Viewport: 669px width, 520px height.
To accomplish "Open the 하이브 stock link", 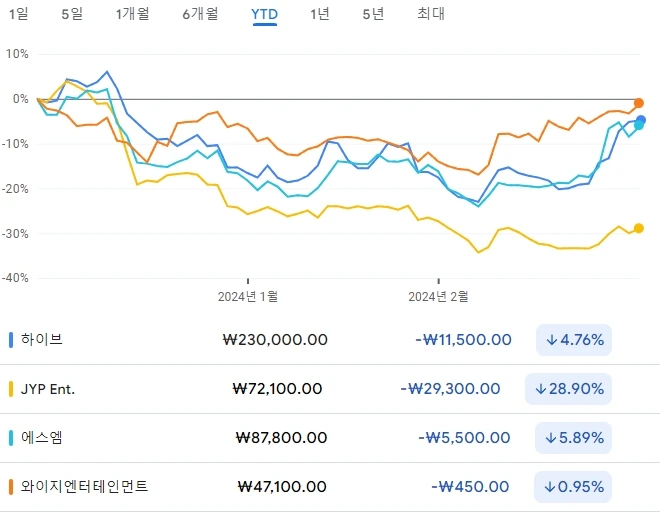I will coord(42,339).
